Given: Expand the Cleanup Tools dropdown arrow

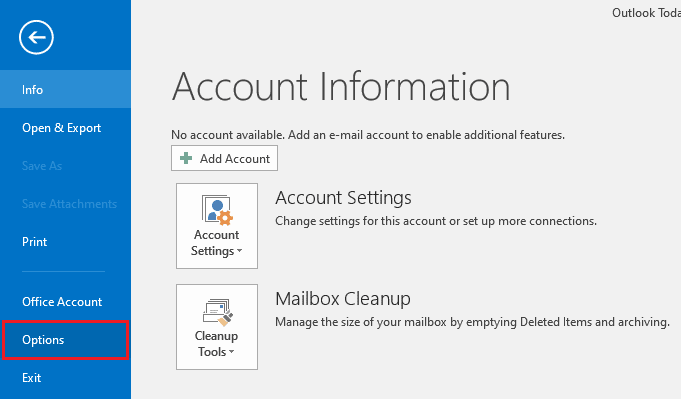Looking at the screenshot, I should click(231, 352).
